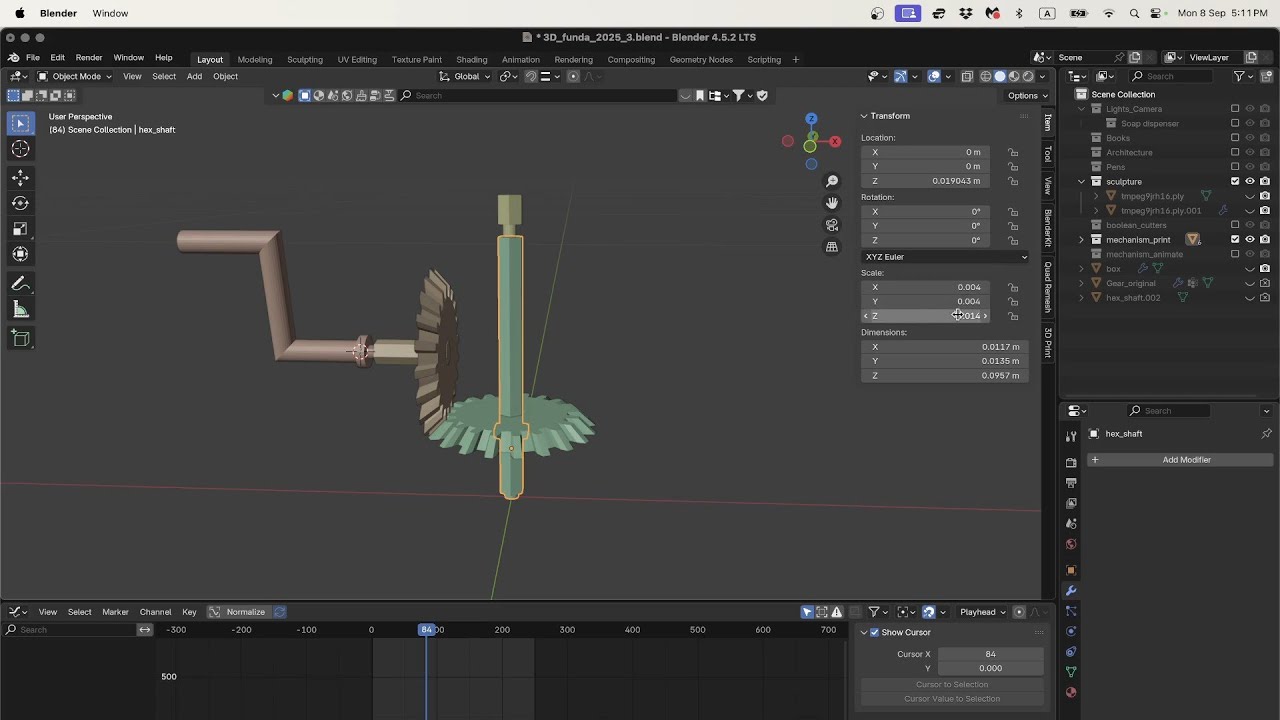This screenshot has height=720, width=1280.
Task: Click the Cursor X frame field
Action: 990,654
